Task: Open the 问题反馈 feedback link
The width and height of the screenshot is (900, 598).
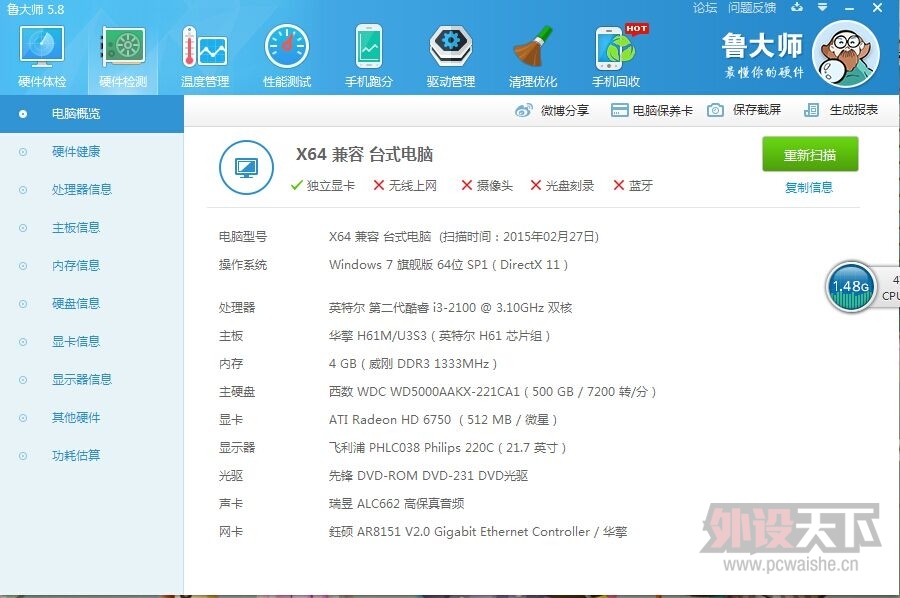Action: click(752, 7)
